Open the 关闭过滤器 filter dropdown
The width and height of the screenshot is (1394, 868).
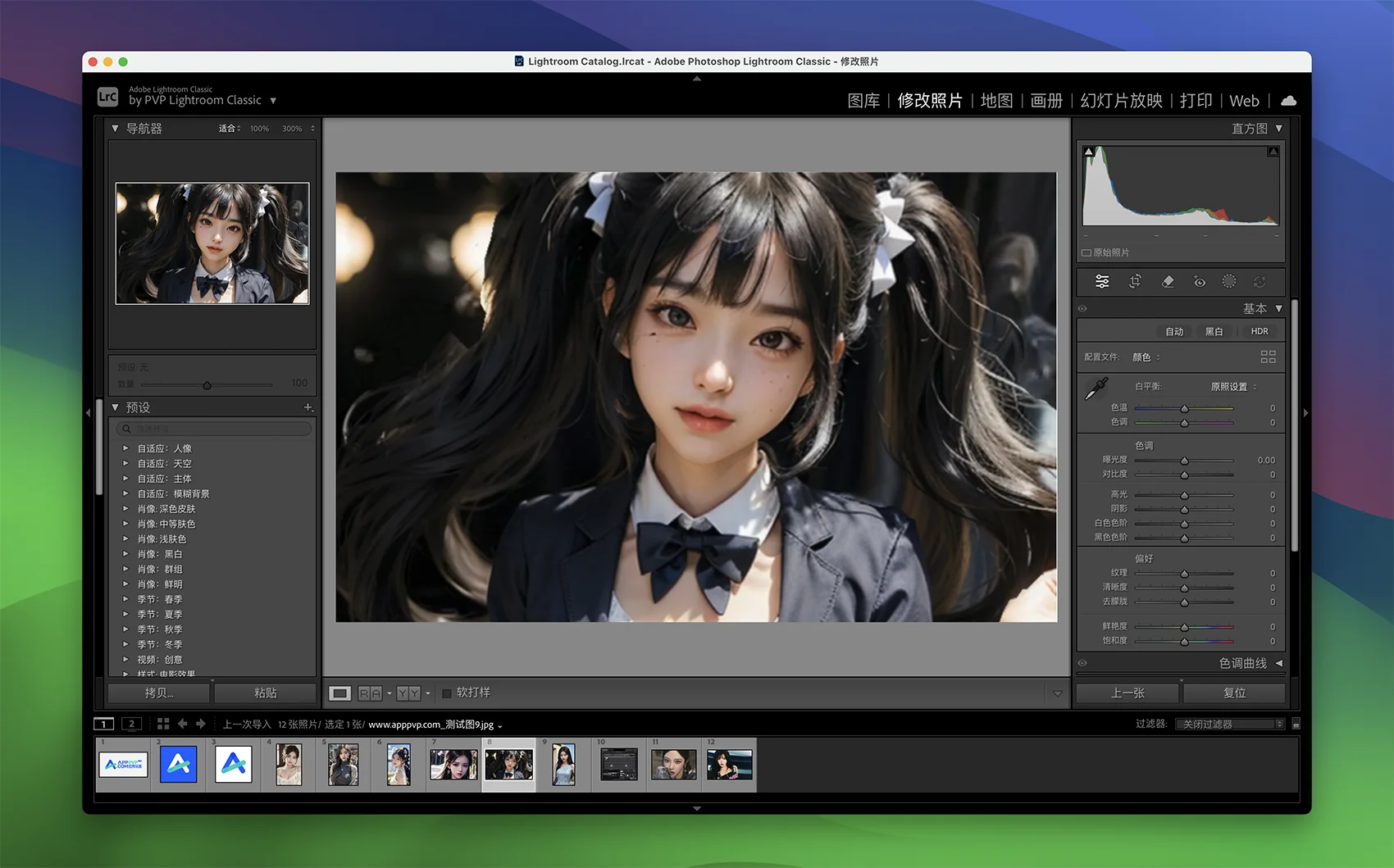[1229, 724]
